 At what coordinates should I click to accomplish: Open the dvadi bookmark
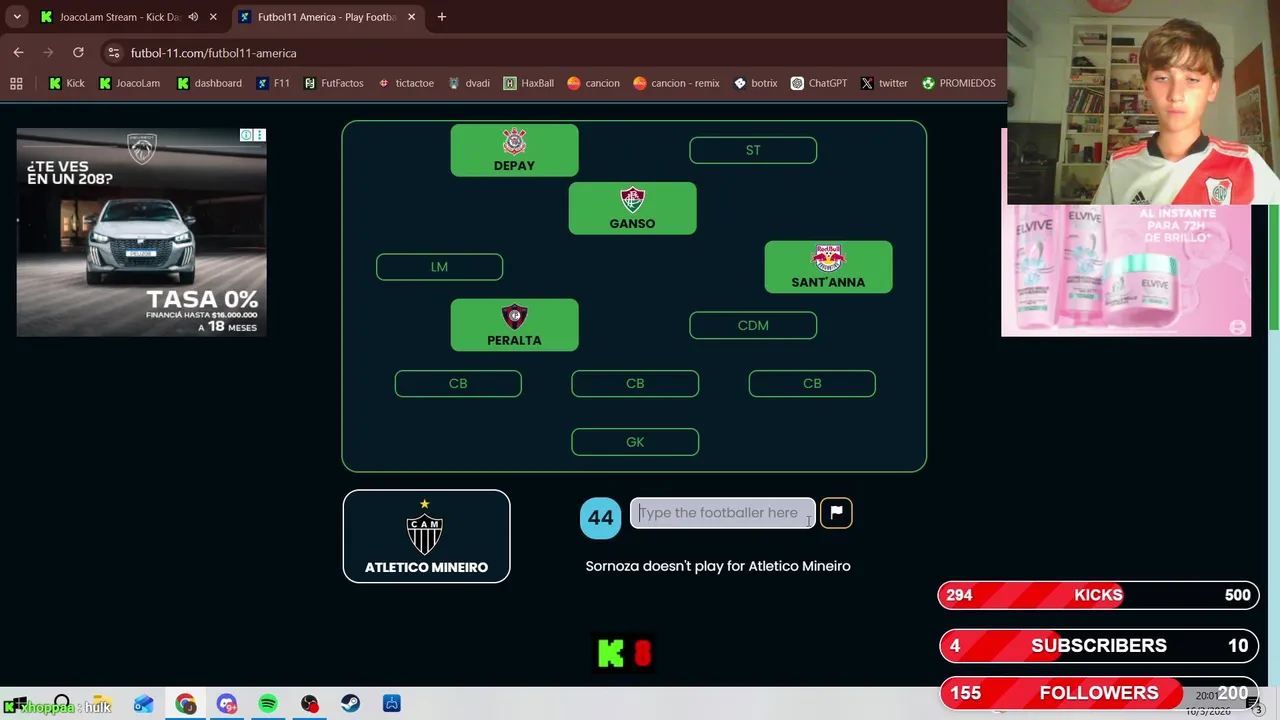469,83
